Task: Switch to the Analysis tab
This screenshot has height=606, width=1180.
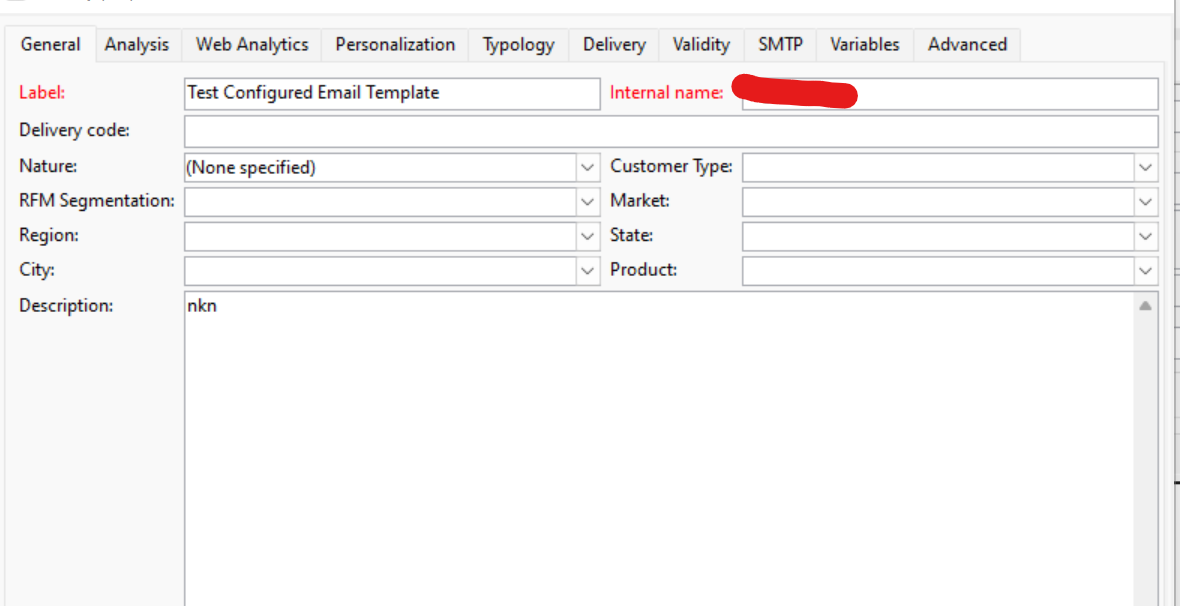Action: [137, 45]
